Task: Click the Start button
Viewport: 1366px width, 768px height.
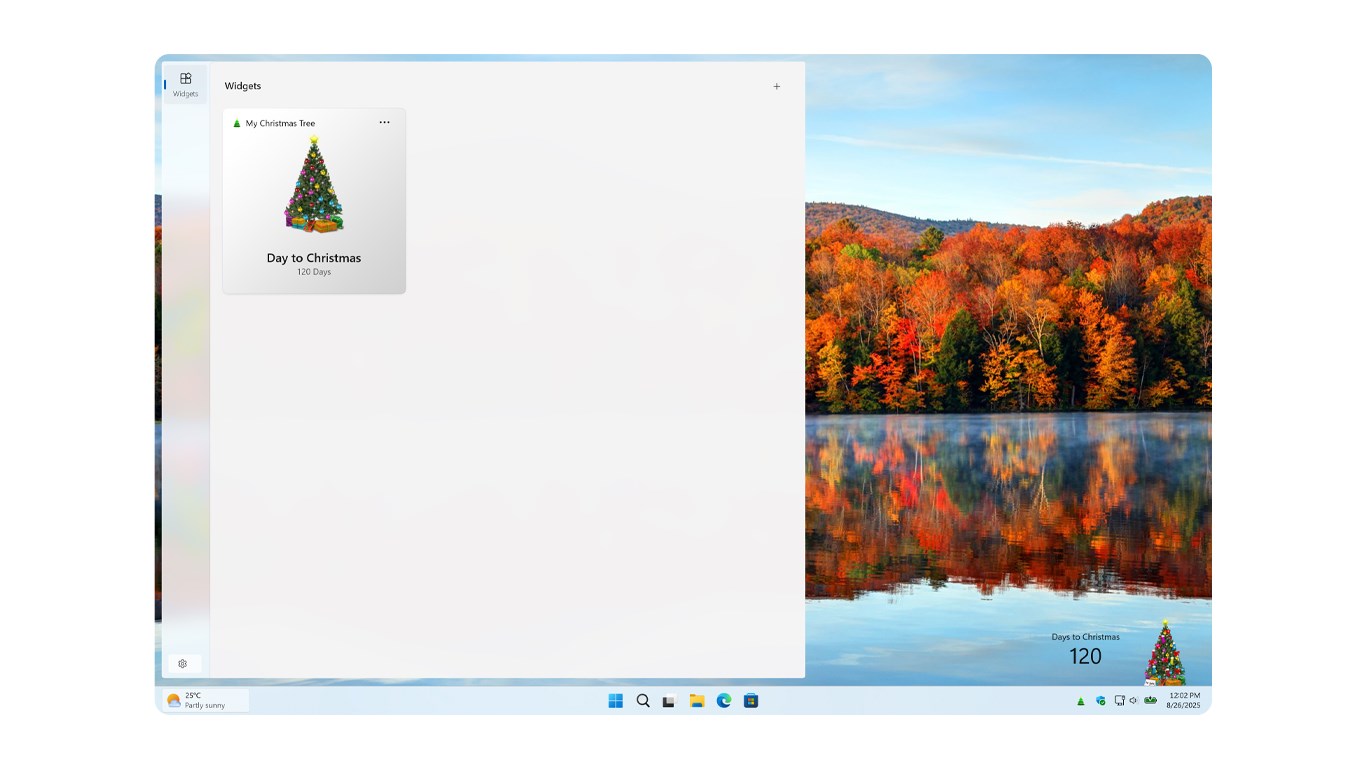Action: click(x=614, y=700)
